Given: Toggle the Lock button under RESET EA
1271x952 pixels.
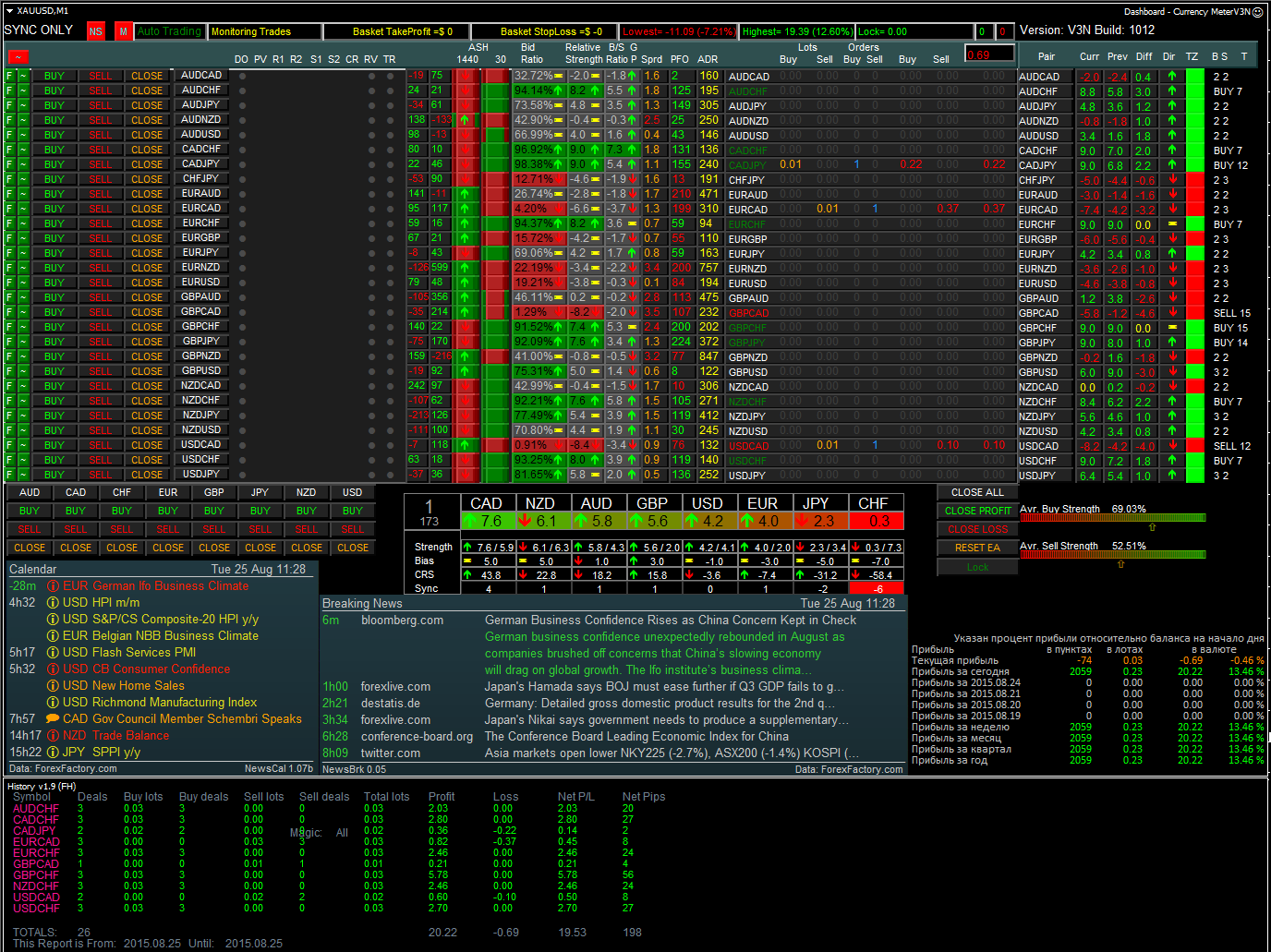Looking at the screenshot, I should point(977,567).
